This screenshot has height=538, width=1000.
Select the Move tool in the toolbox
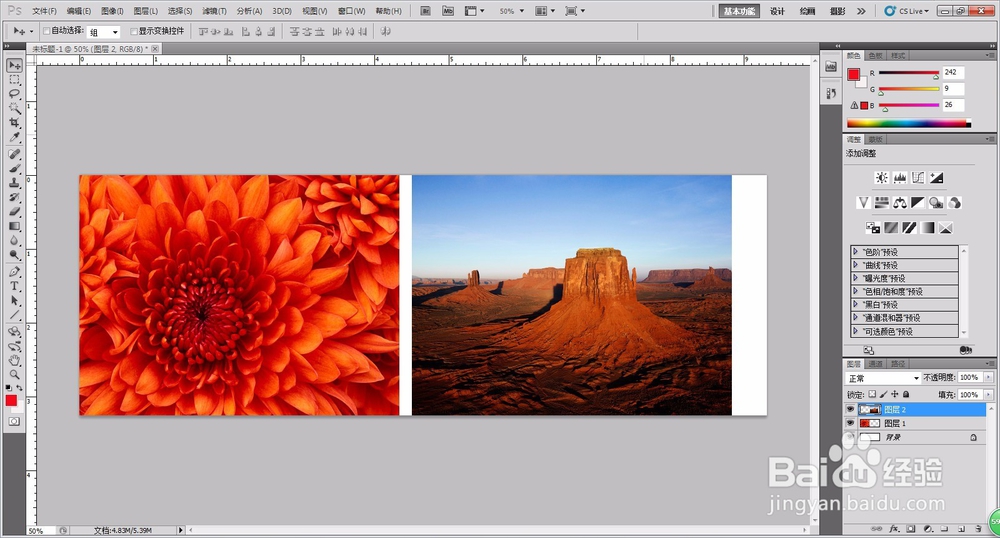point(14,66)
